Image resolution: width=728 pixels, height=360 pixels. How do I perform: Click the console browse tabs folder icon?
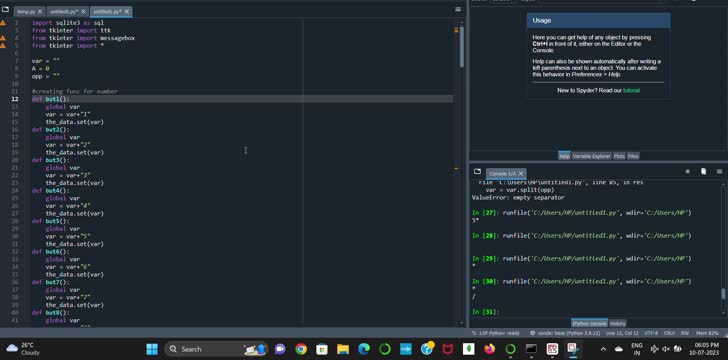(477, 171)
